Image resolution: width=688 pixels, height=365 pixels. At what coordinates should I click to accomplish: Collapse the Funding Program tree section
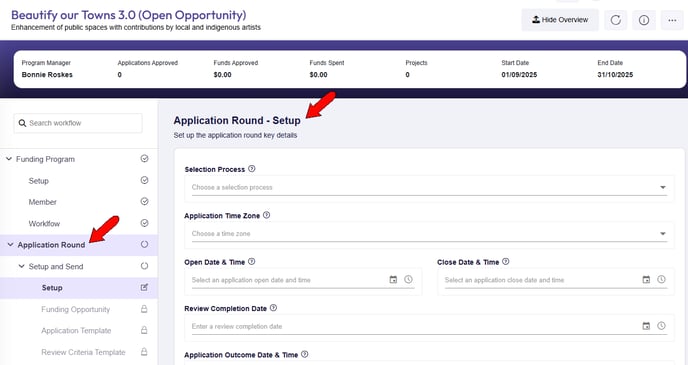9,159
